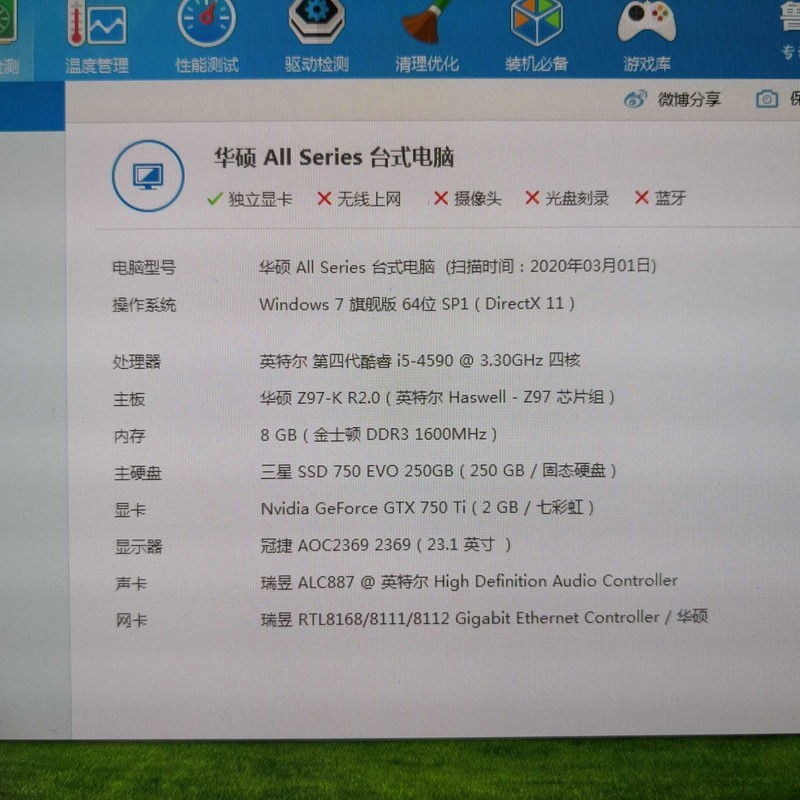This screenshot has height=800, width=800.
Task: Click the 8 GB DDR3 1600MHz memory value
Action: tap(379, 434)
